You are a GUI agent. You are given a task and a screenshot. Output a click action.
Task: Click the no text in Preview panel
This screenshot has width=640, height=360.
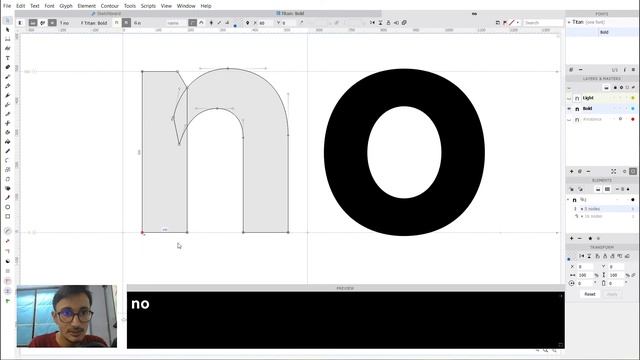[140, 304]
